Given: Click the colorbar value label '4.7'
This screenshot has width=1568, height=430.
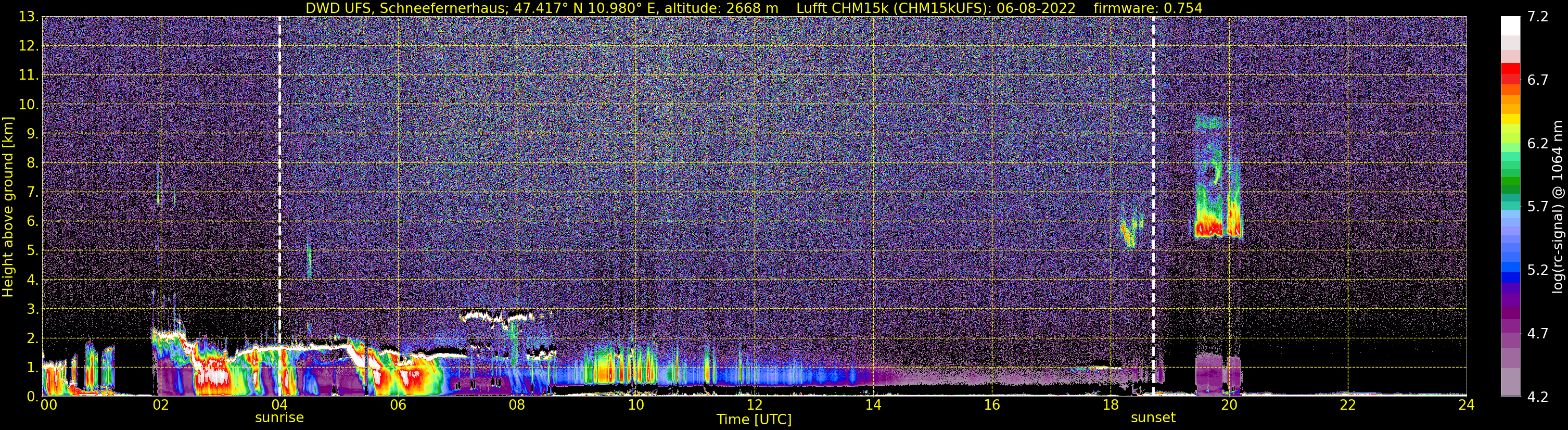Looking at the screenshot, I should coord(1538,334).
